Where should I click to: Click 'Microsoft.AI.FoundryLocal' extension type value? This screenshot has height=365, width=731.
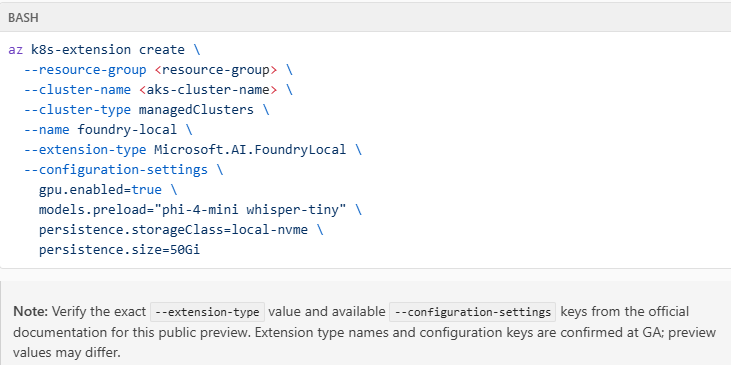250,150
